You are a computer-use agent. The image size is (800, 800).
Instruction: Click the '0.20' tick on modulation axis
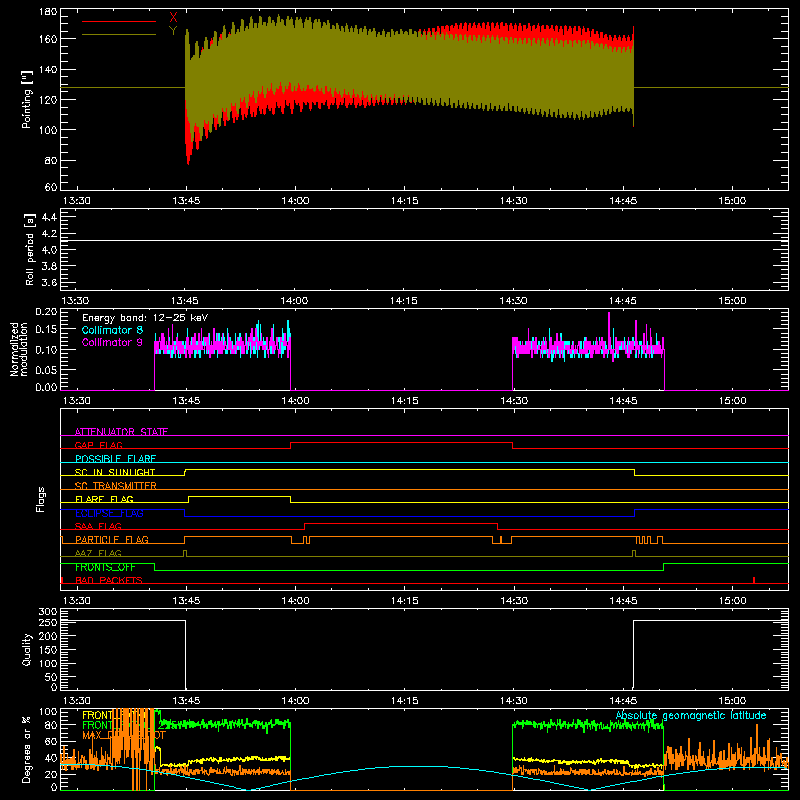[x=46, y=312]
